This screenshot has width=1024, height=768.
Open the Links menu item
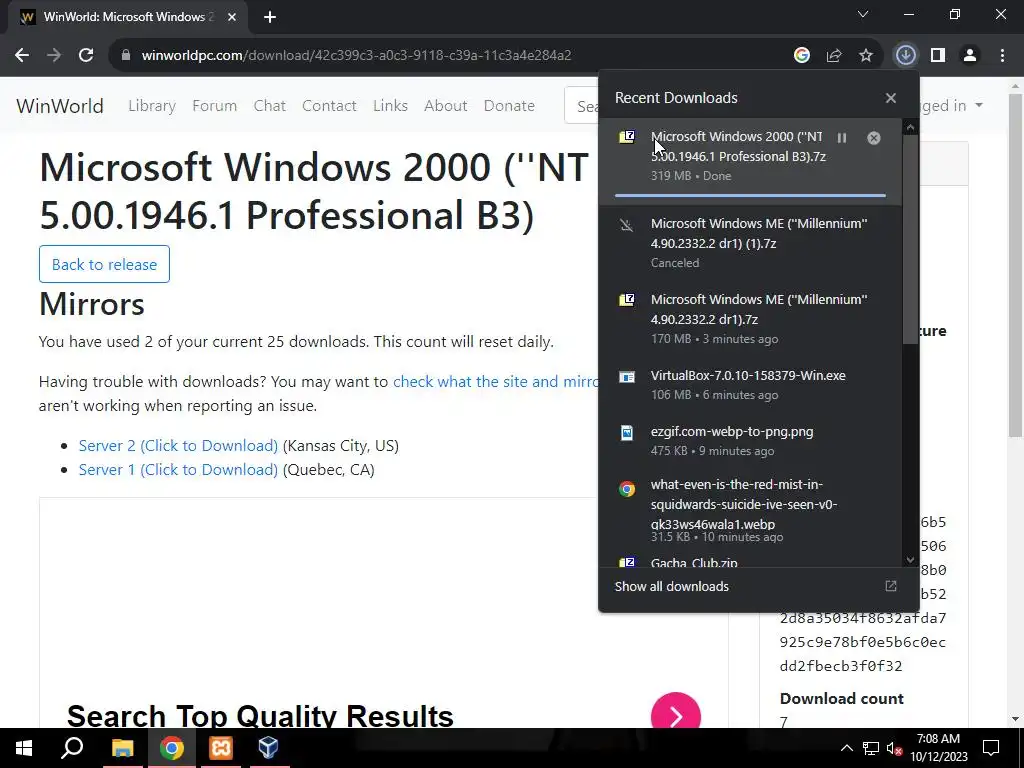point(391,105)
